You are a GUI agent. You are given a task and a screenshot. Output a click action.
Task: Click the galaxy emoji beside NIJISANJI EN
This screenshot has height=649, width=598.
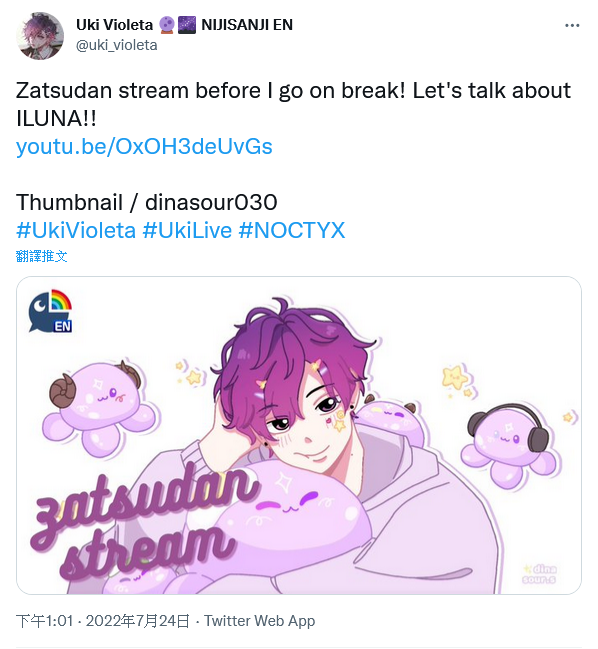(187, 25)
